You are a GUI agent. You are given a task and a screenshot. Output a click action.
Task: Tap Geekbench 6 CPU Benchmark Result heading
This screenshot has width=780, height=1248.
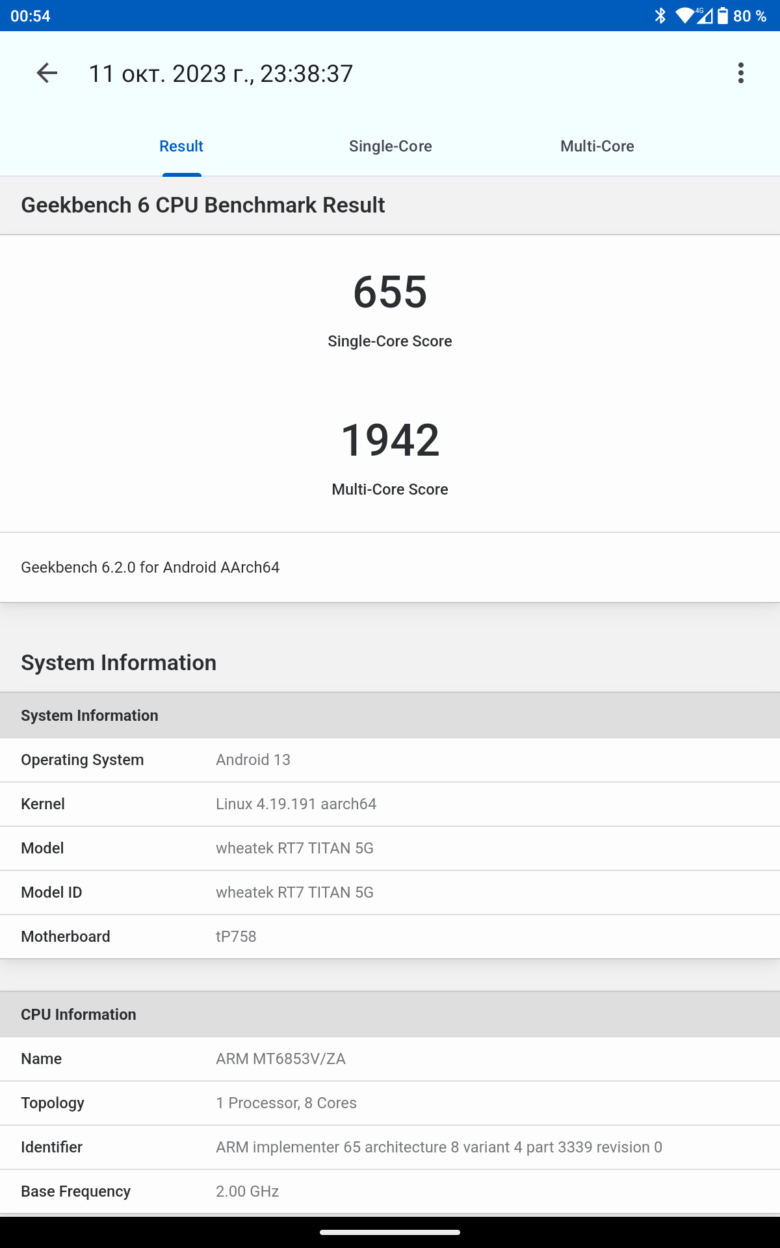point(203,205)
